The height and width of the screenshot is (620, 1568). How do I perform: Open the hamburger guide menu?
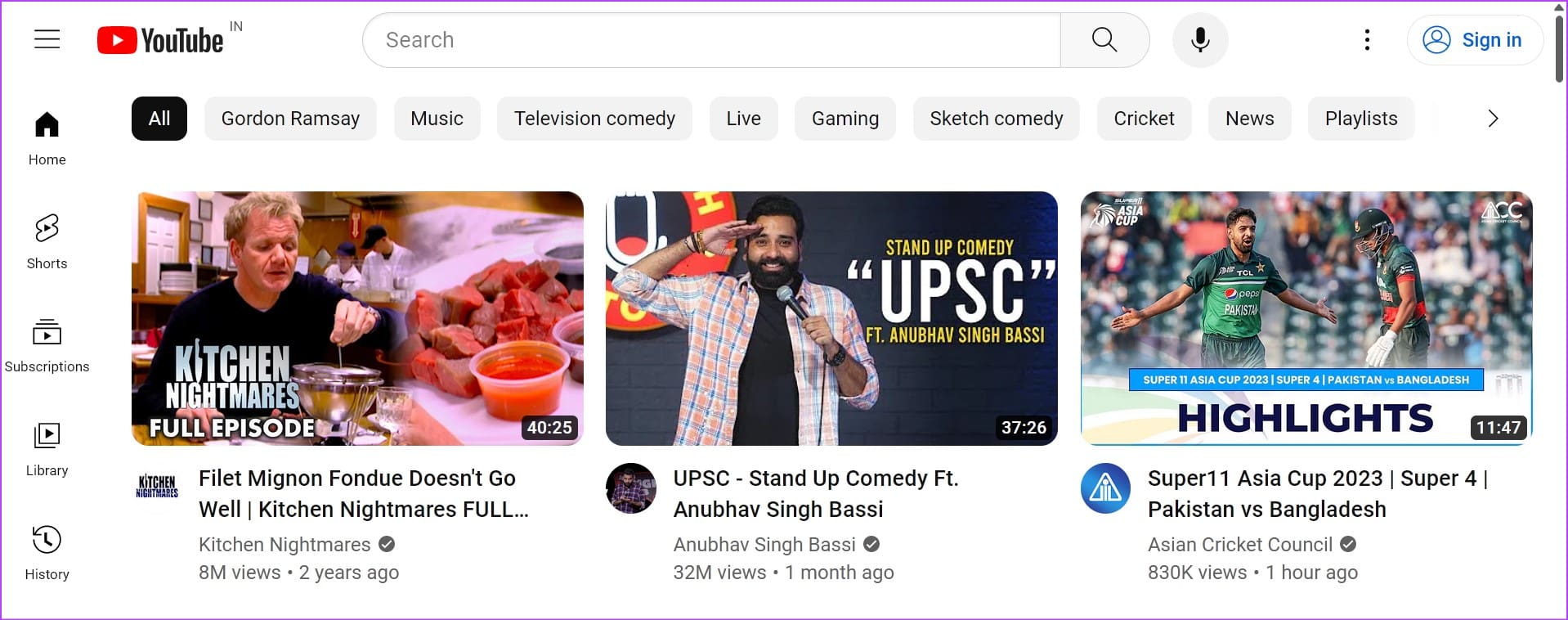click(47, 39)
